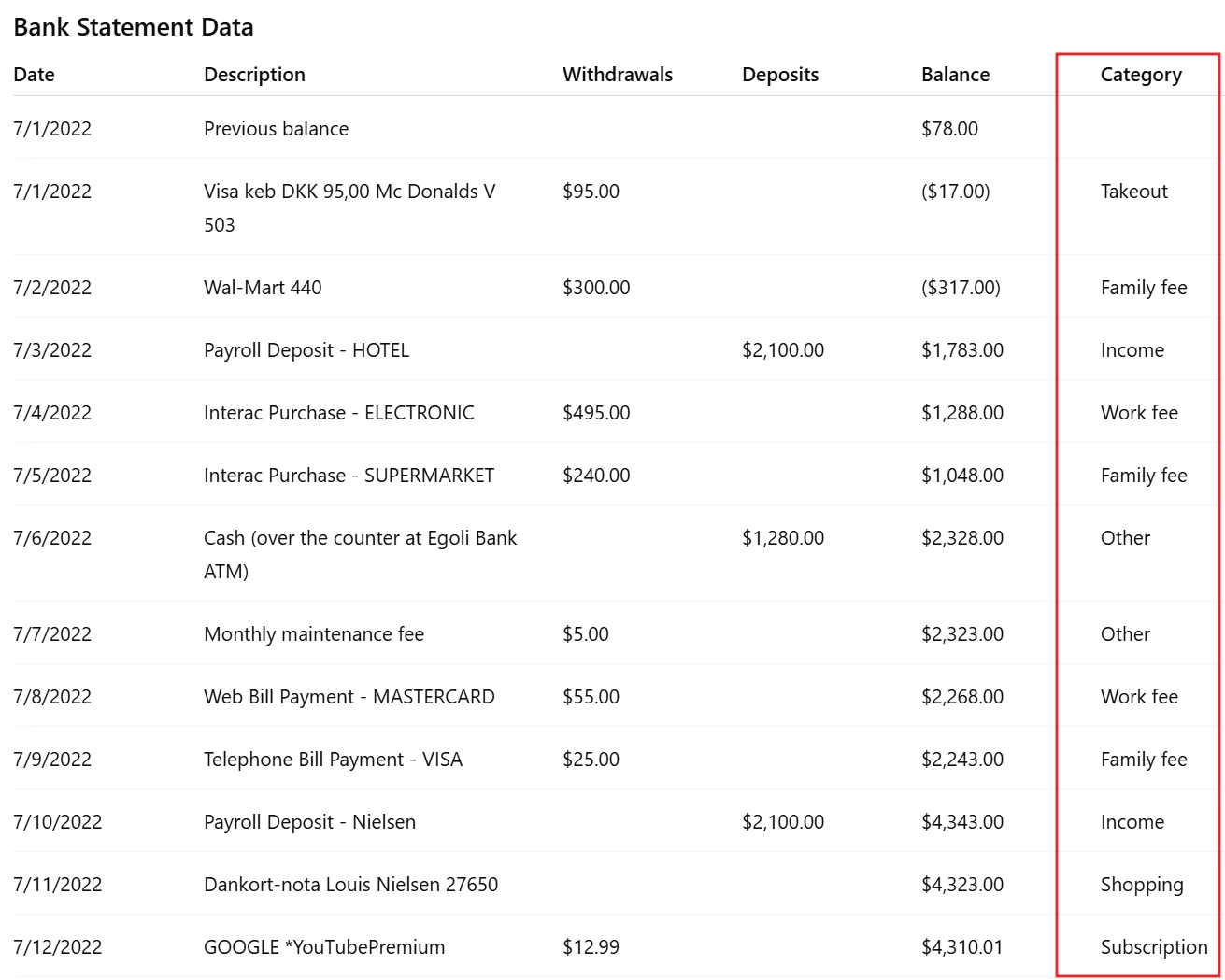Select the Wal-Mart 440 description
This screenshot has height=980, width=1225.
(x=263, y=288)
